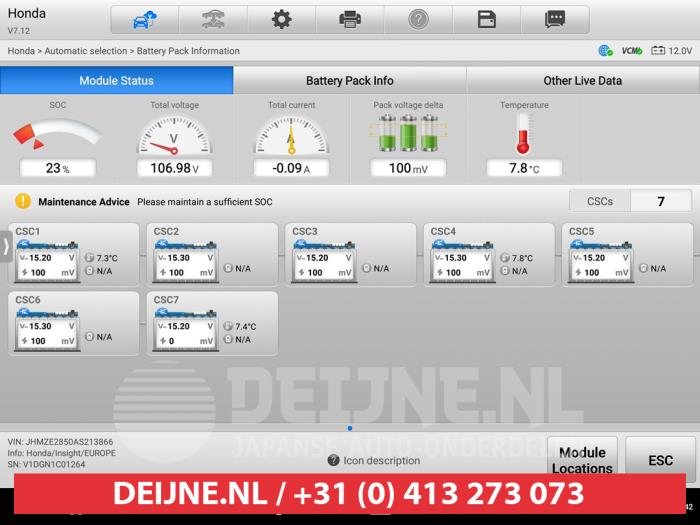Select the -0.09 A current value

(x=291, y=168)
